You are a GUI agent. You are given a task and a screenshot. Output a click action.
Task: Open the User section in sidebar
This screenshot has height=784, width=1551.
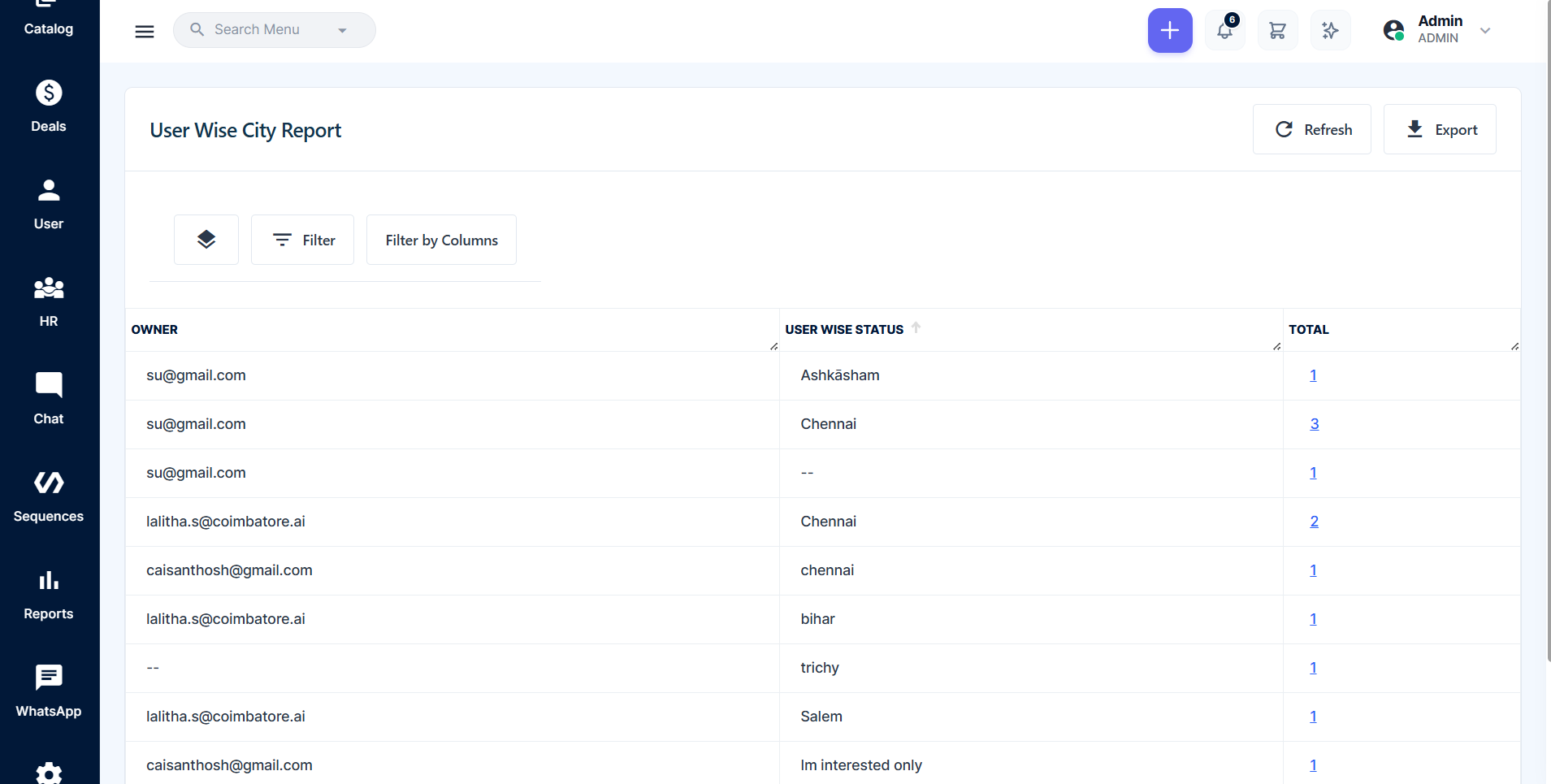coord(49,204)
